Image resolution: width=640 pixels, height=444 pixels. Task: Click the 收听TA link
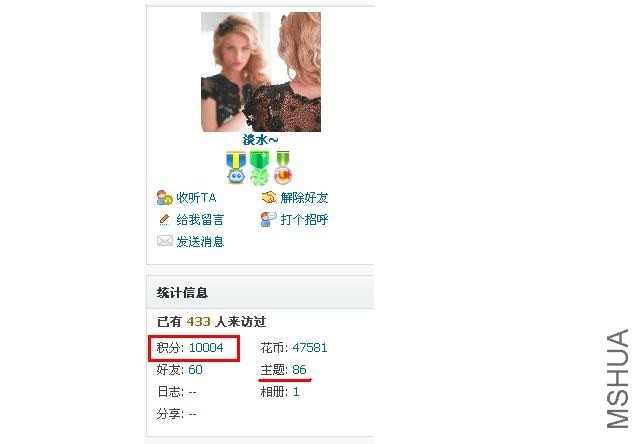pyautogui.click(x=196, y=198)
